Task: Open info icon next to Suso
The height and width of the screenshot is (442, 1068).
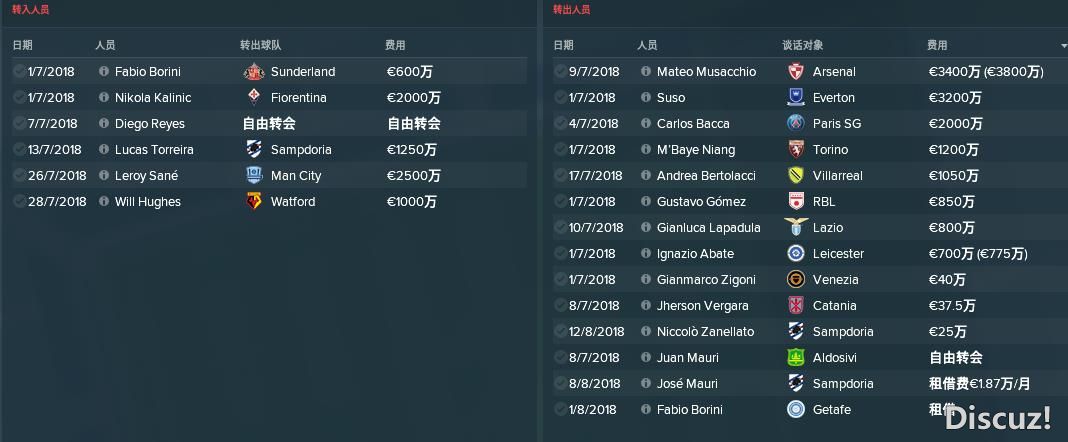Action: (x=646, y=97)
